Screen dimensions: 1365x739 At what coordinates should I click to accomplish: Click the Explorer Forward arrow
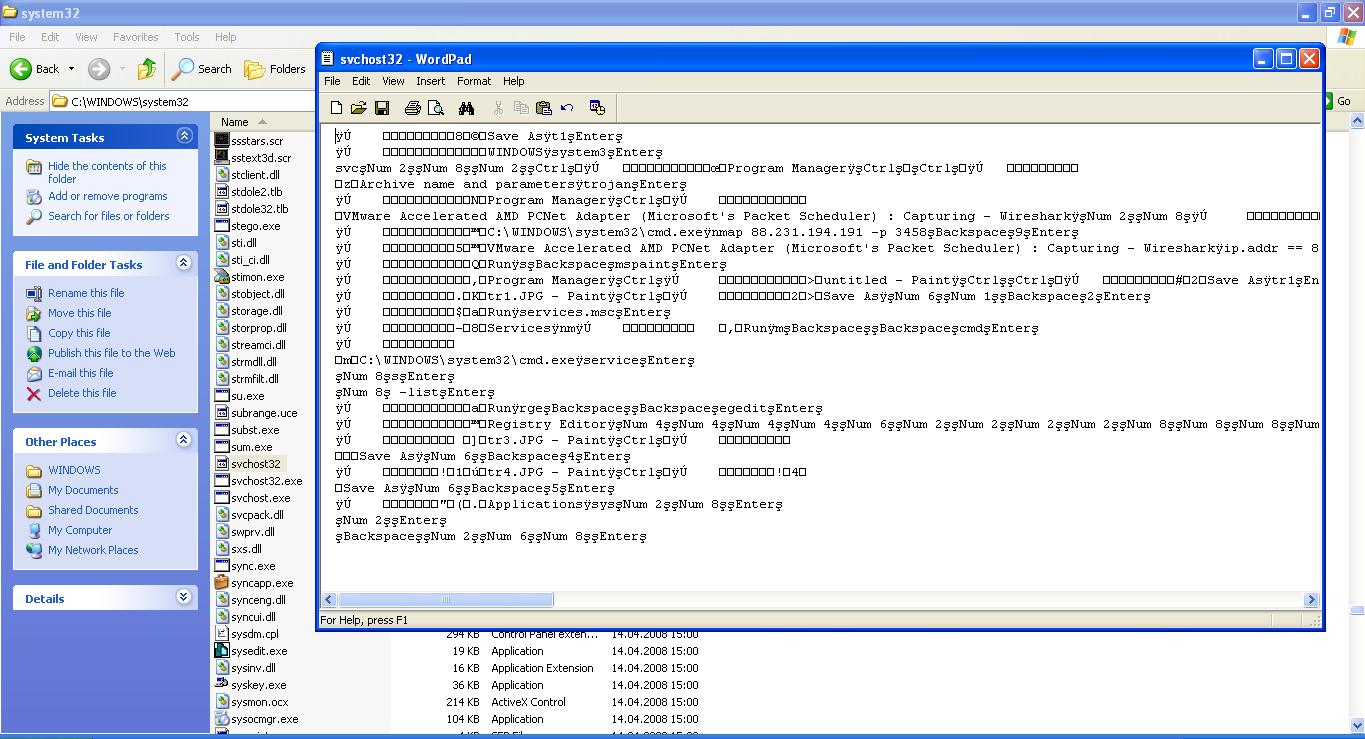[x=99, y=69]
